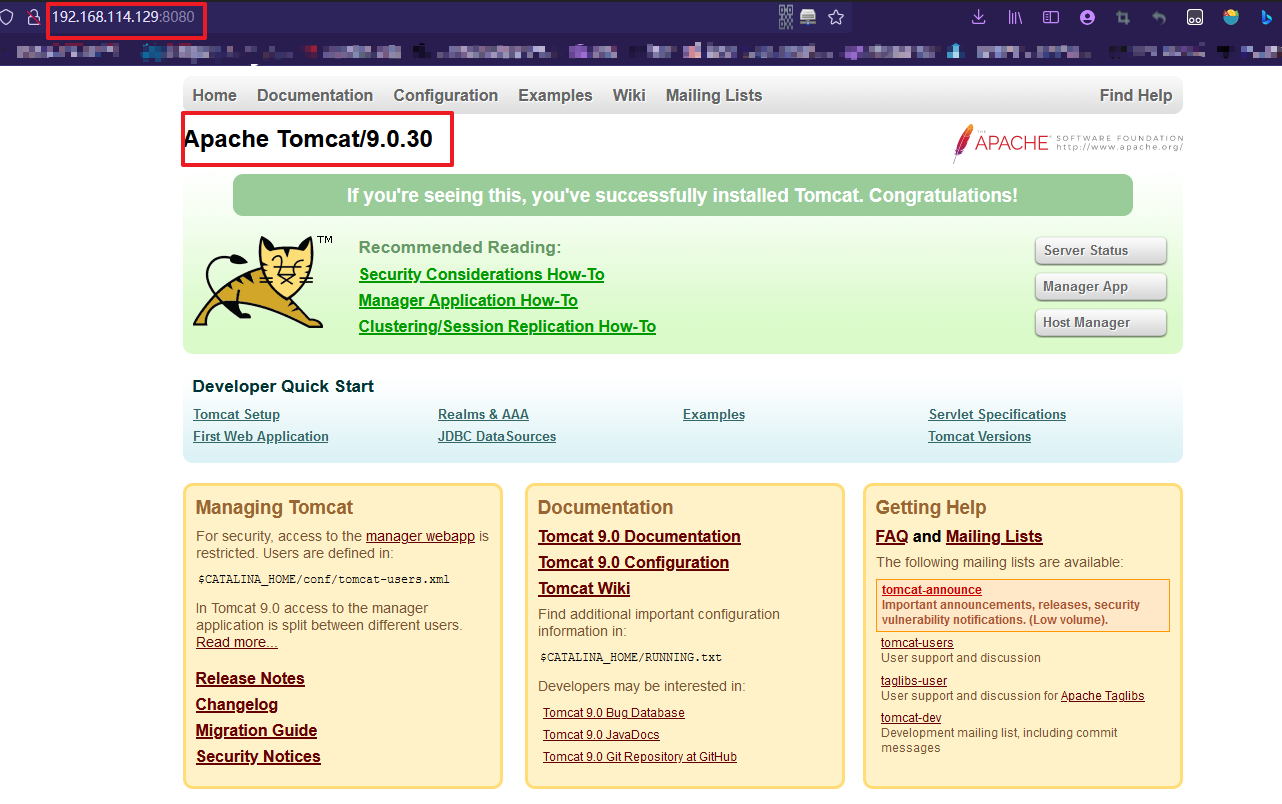Open Documentation in the top nav bar
Image resolution: width=1282 pixels, height=804 pixels.
tap(315, 95)
